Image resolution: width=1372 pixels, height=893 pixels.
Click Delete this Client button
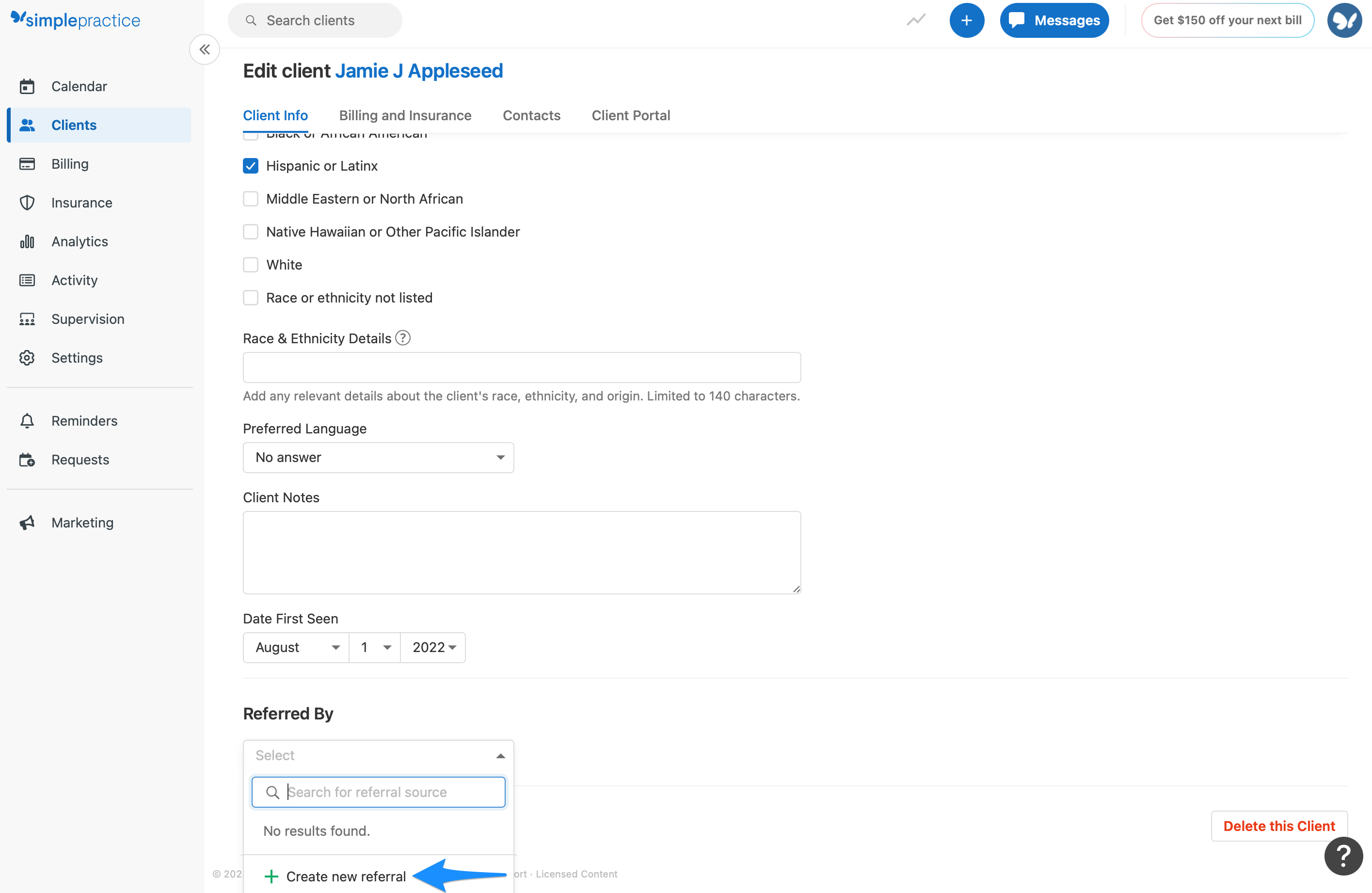tap(1278, 826)
